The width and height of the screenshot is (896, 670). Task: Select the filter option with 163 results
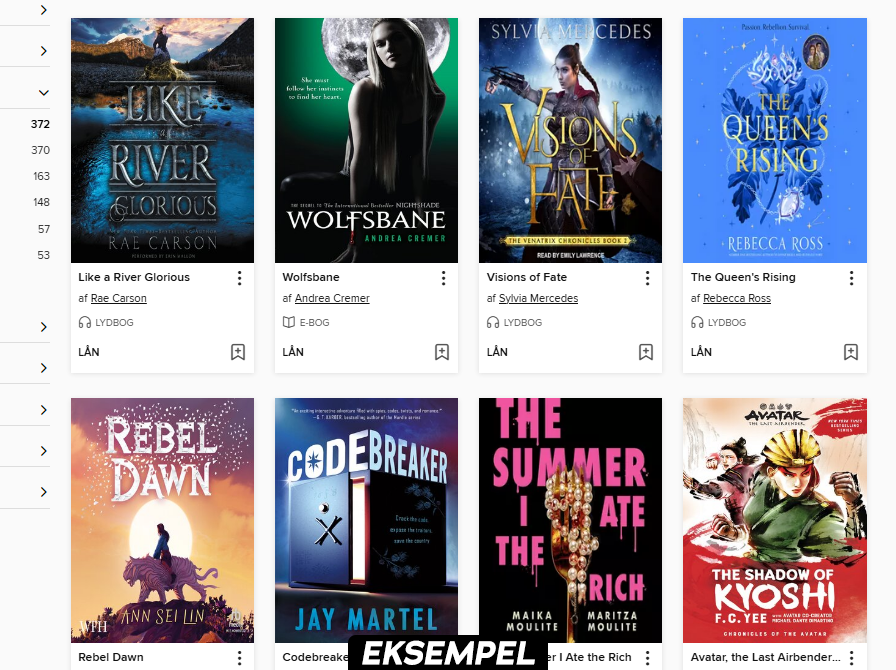coord(41,176)
